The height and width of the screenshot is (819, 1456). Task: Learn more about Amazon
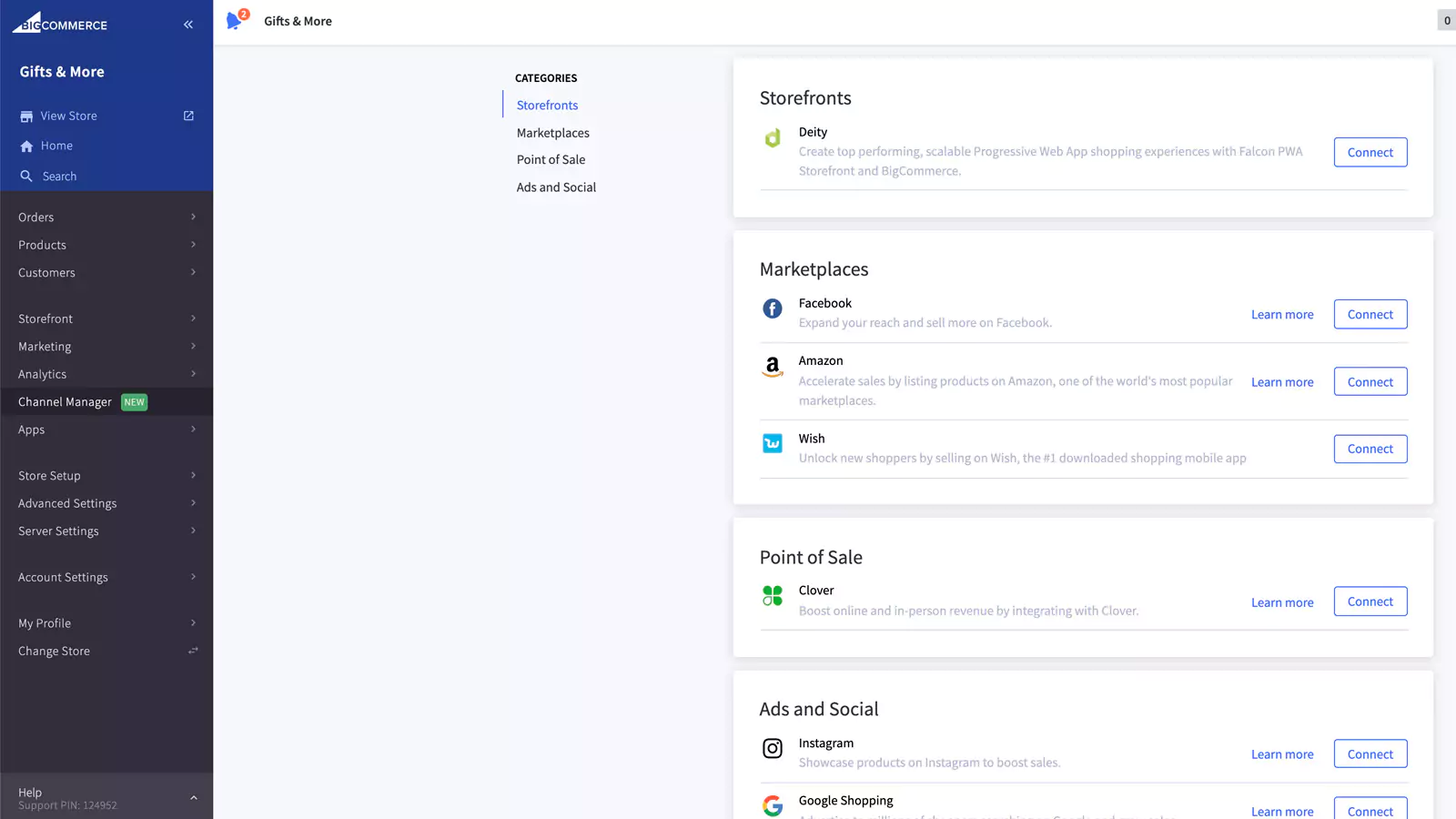[1282, 382]
